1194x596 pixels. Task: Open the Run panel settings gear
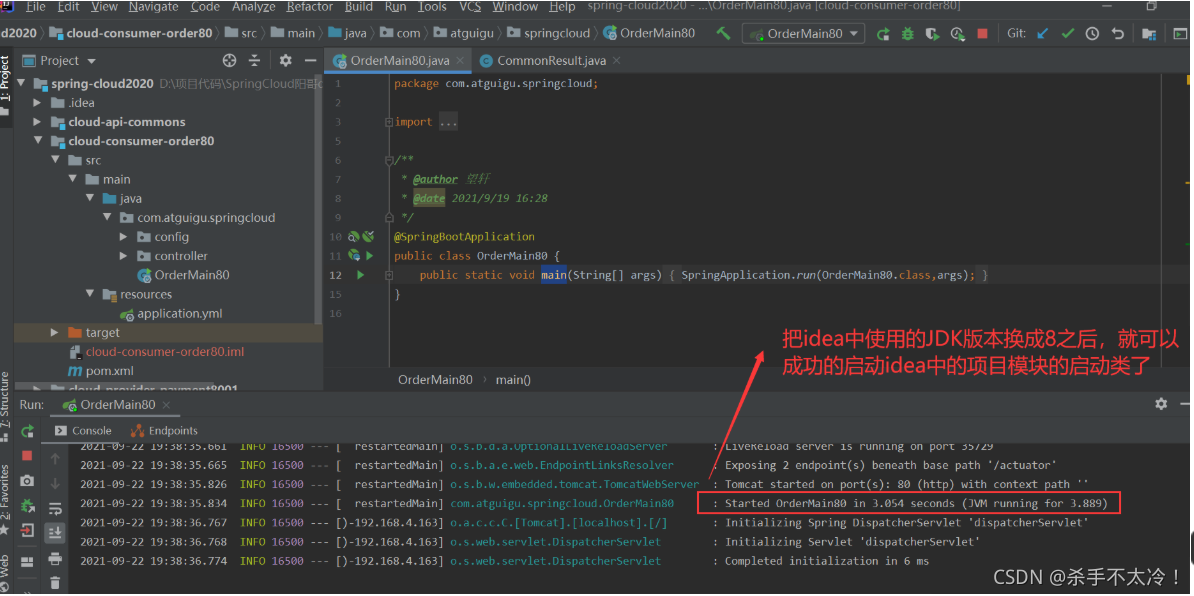coord(1160,403)
